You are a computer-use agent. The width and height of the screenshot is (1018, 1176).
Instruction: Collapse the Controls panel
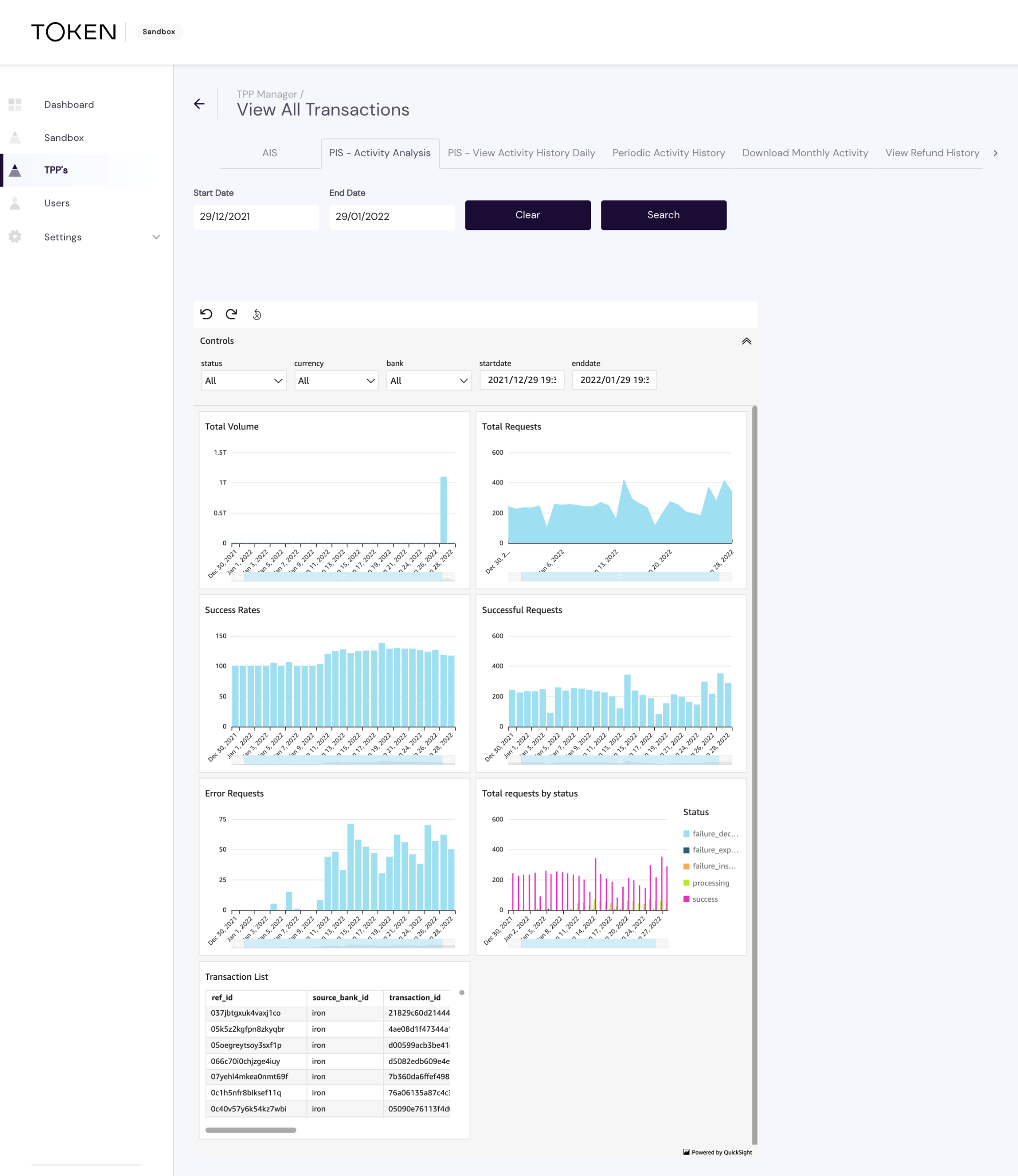tap(746, 341)
